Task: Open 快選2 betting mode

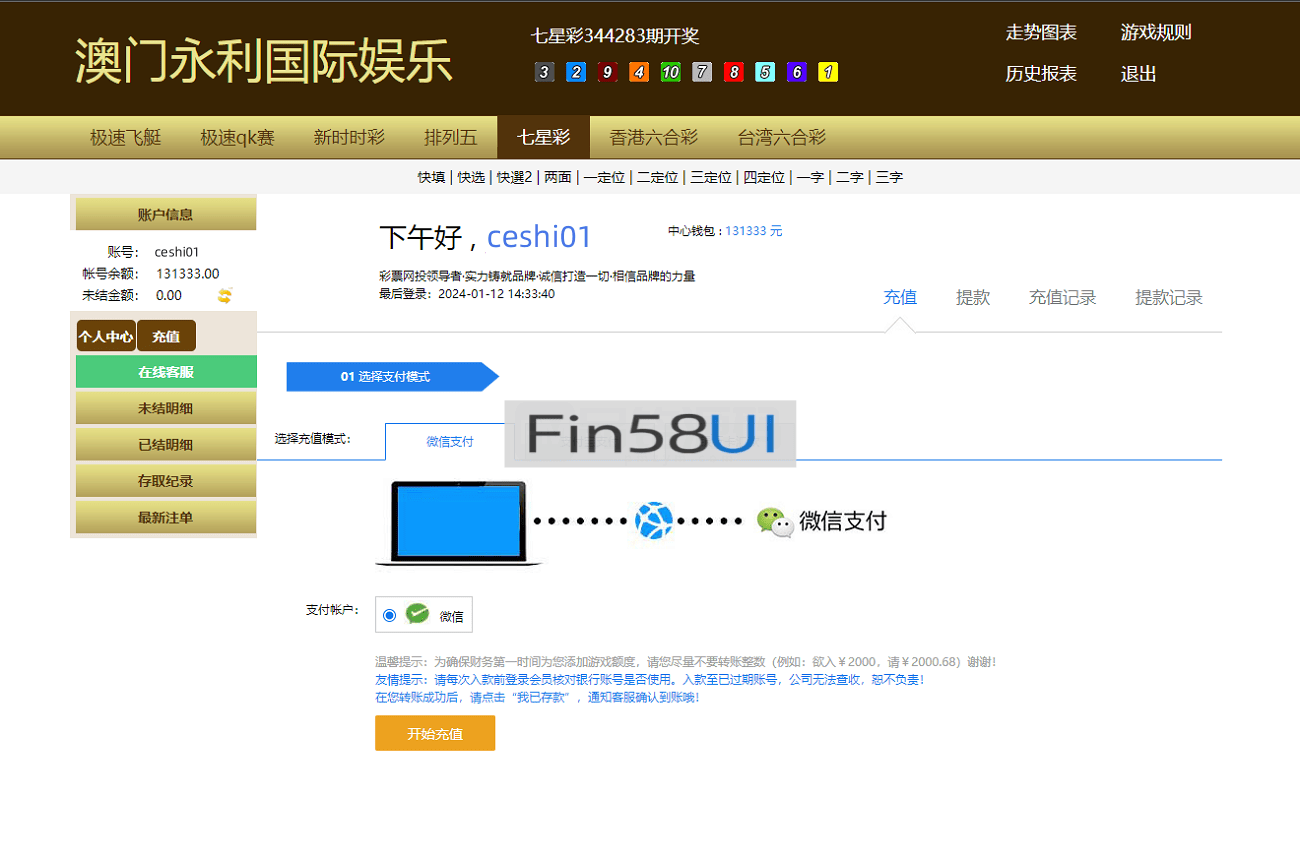Action: pyautogui.click(x=516, y=176)
